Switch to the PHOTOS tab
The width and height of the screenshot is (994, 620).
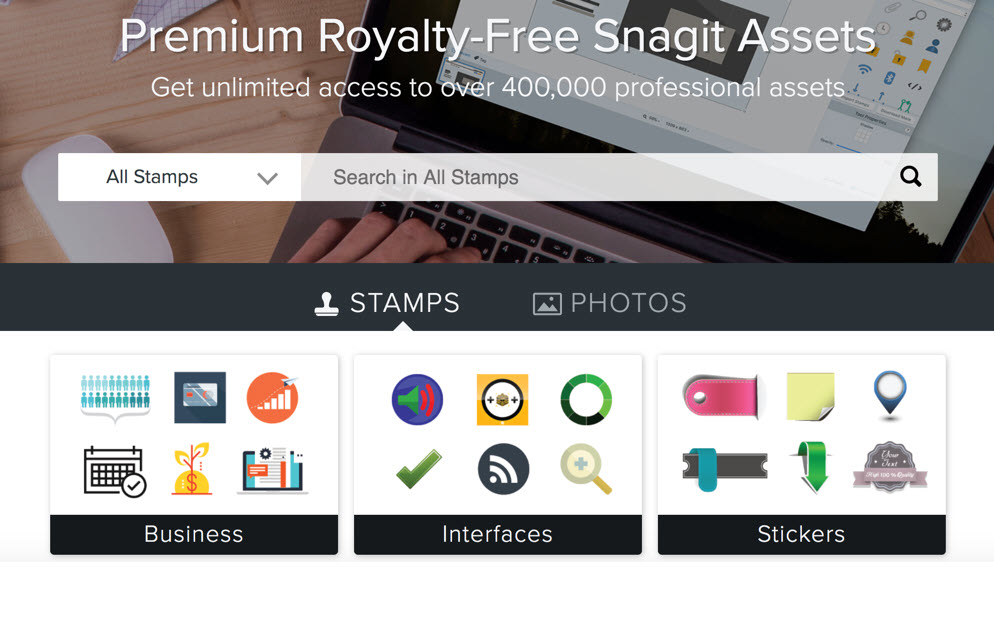point(609,303)
